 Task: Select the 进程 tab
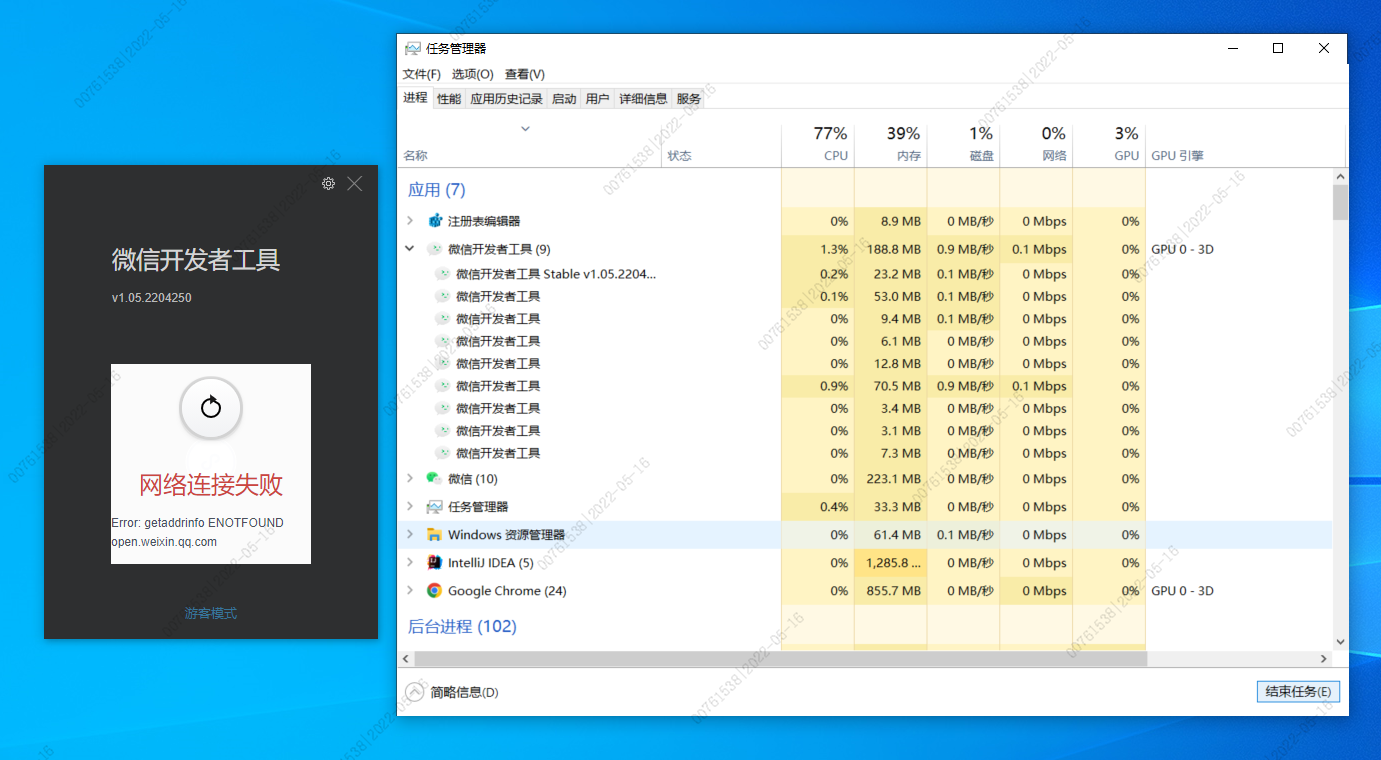(x=415, y=98)
